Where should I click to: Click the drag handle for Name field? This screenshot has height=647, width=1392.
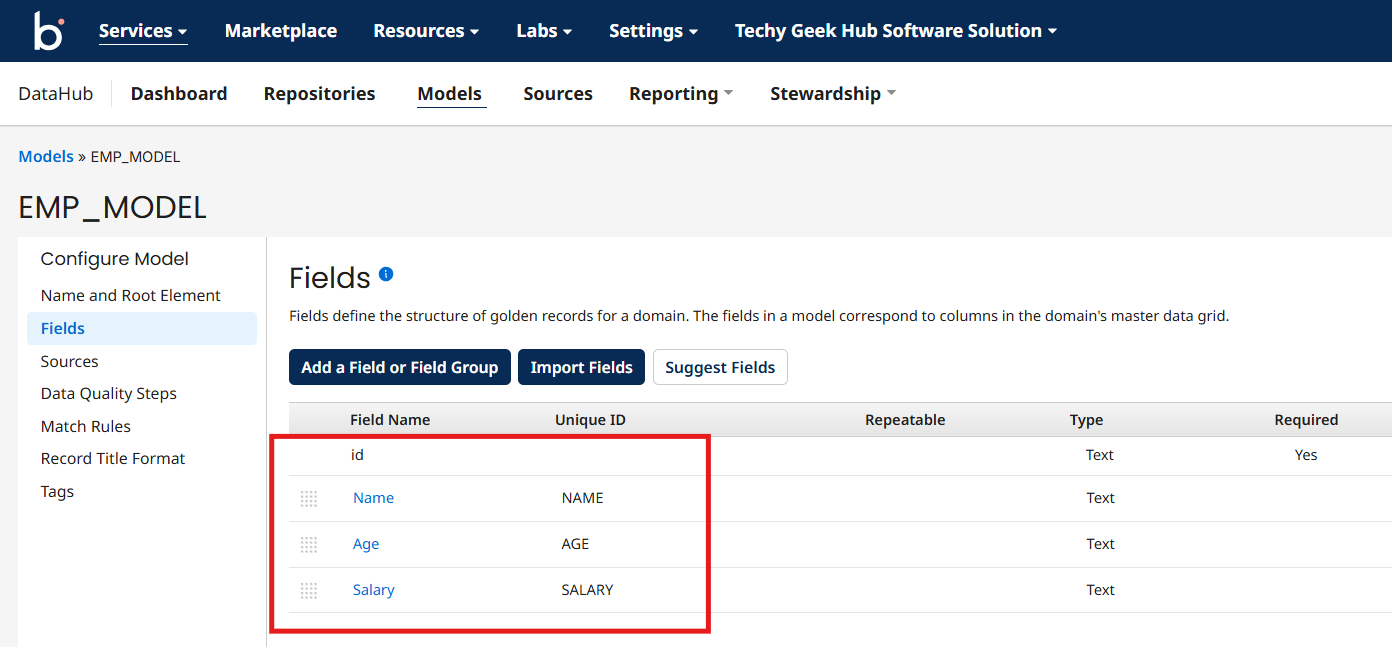pyautogui.click(x=309, y=498)
